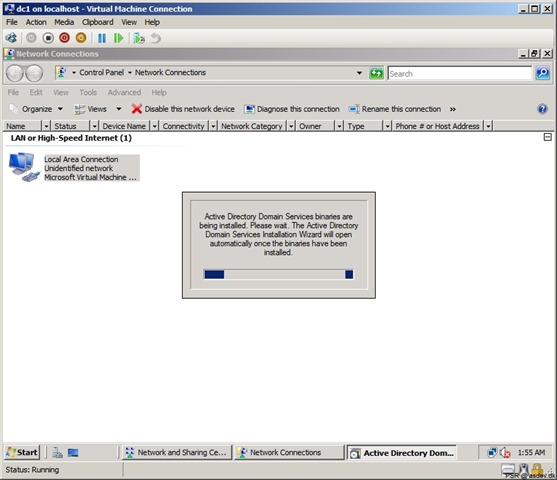Sort by Phone # or Host Address column
The image size is (557, 480).
pos(437,126)
